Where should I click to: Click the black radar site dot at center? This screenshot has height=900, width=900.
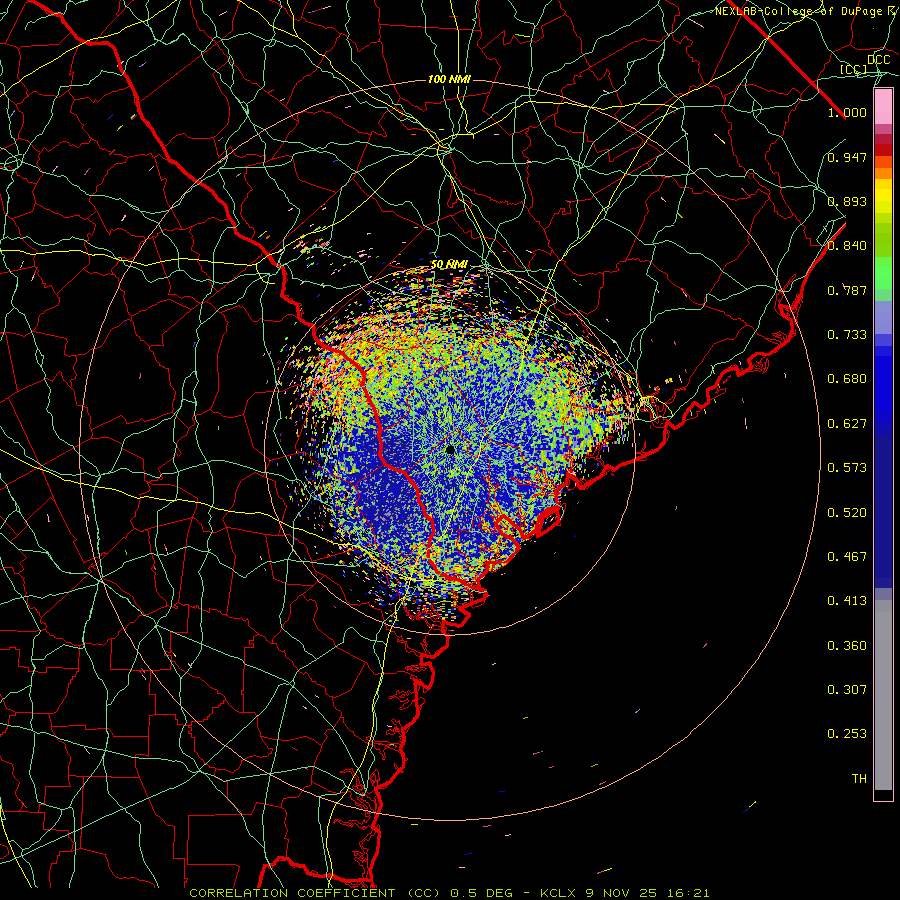point(450,449)
